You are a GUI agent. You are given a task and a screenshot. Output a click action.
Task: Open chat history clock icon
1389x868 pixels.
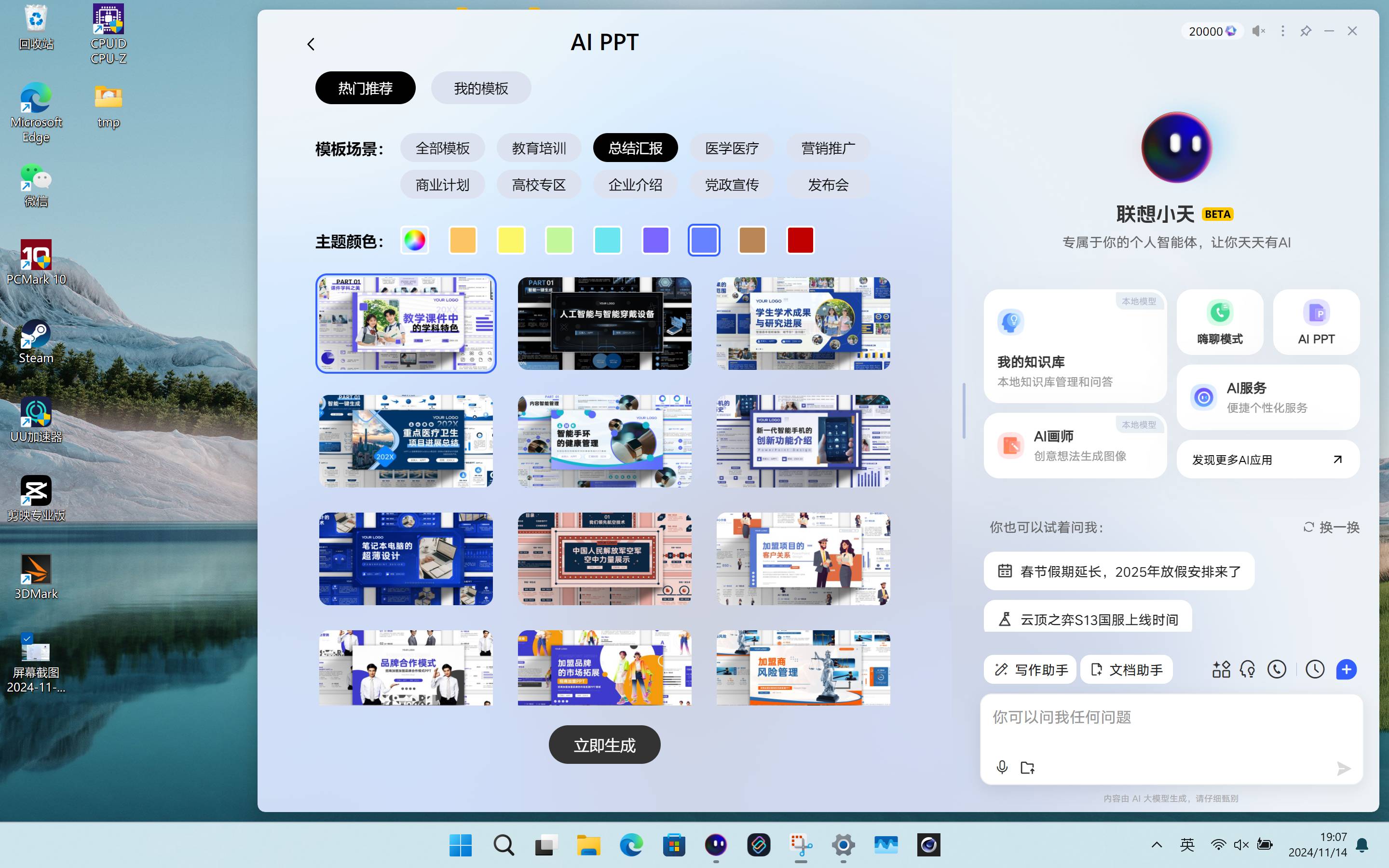coord(1314,669)
